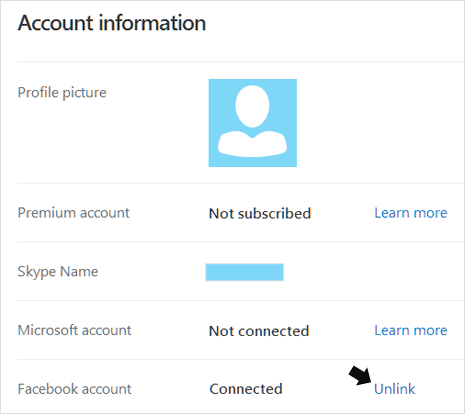The height and width of the screenshot is (414, 465).
Task: Open Learn more for Premium account
Action: pos(411,213)
